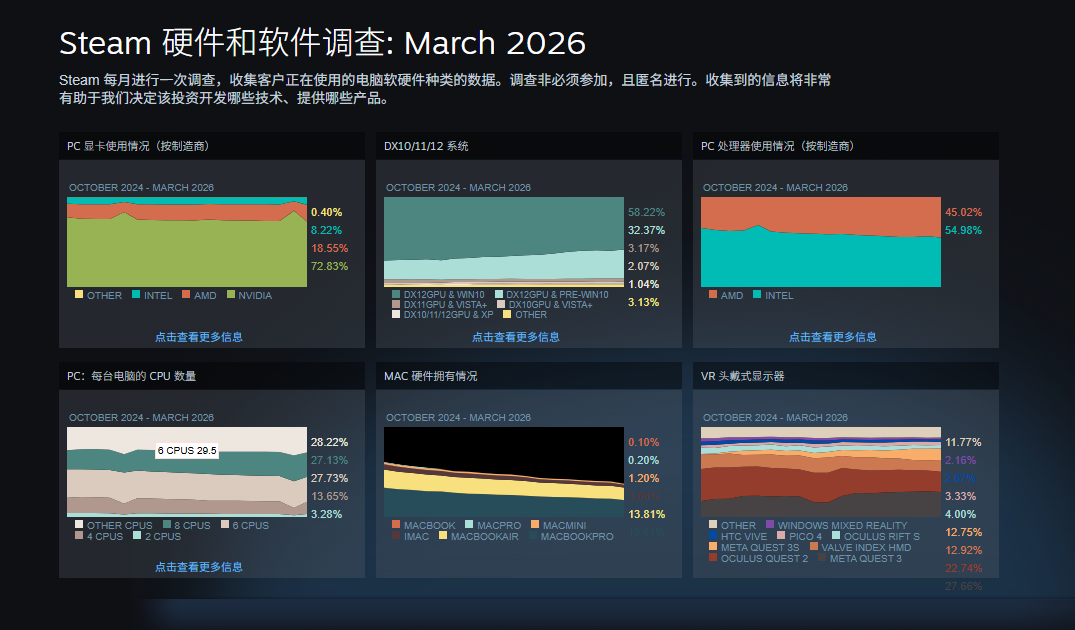Toggle the WINDOWS MIXED REALITY series
Image resolution: width=1075 pixels, height=630 pixels.
pyautogui.click(x=769, y=524)
